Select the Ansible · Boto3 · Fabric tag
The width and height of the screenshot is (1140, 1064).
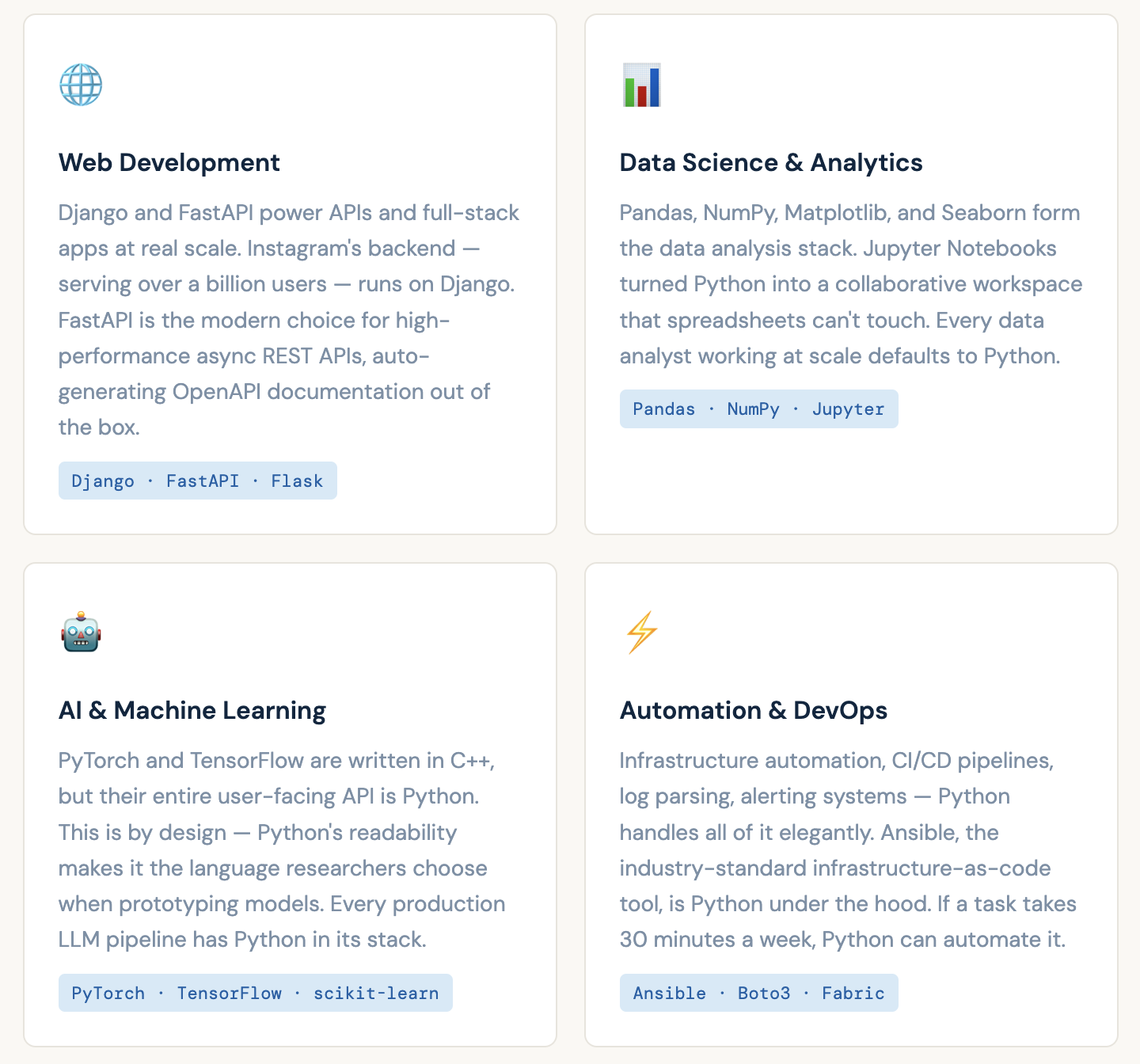758,993
